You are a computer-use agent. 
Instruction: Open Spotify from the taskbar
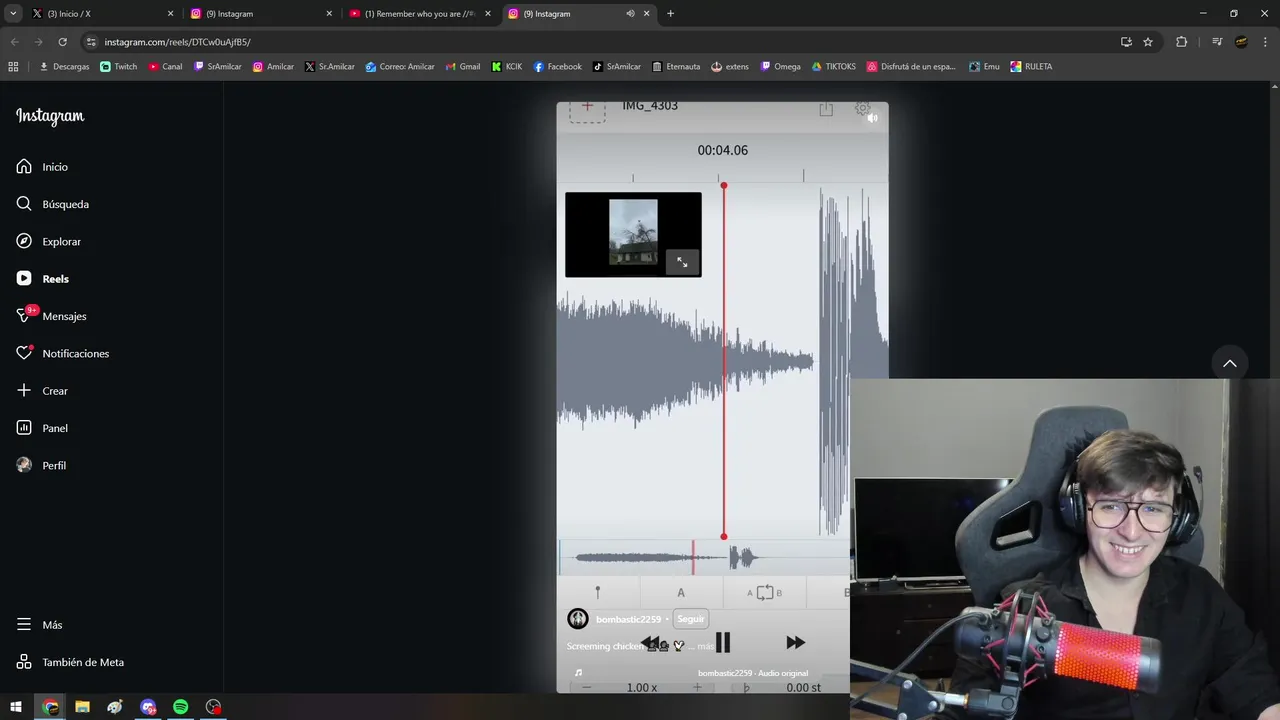pyautogui.click(x=181, y=707)
